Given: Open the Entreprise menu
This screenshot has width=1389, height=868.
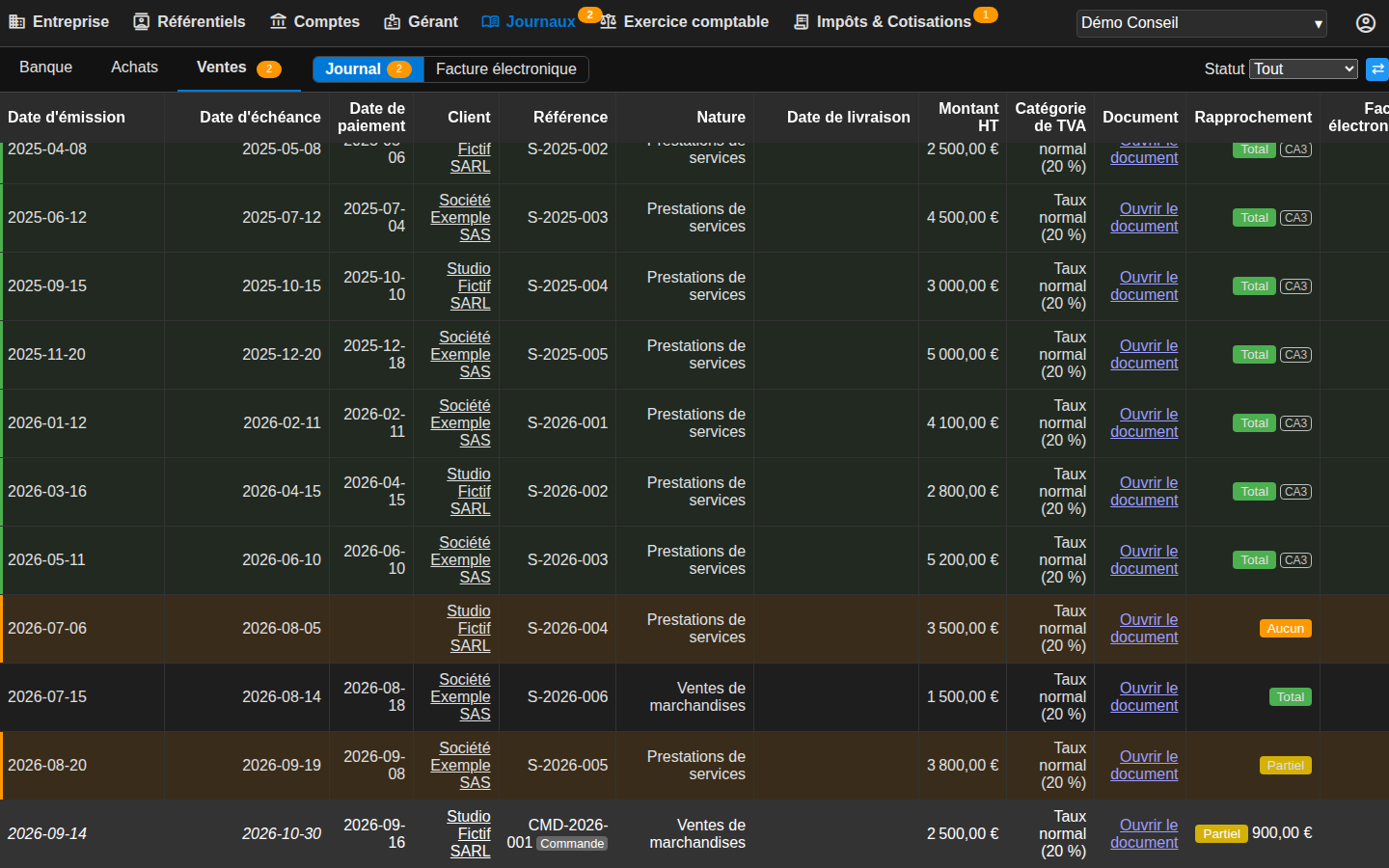Looking at the screenshot, I should 59,21.
